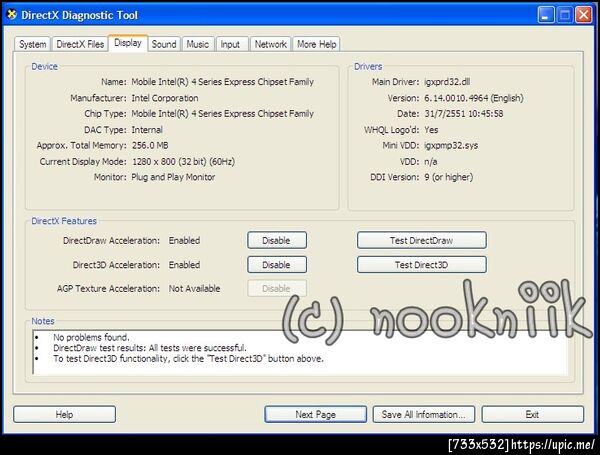
Task: Close the window with red X
Action: point(584,15)
